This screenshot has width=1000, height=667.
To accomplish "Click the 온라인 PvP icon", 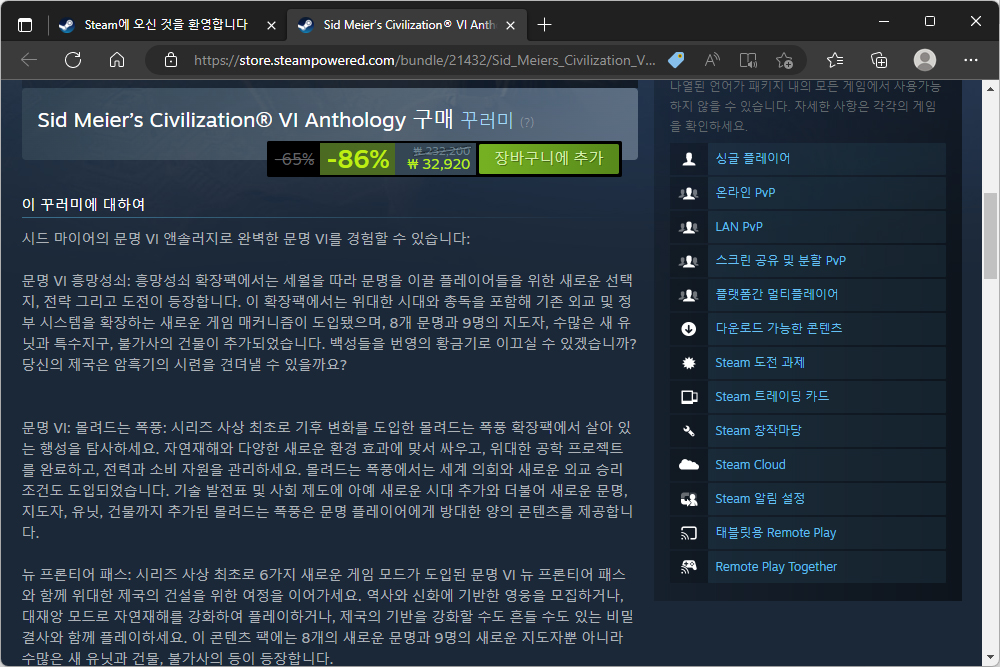I will 689,193.
